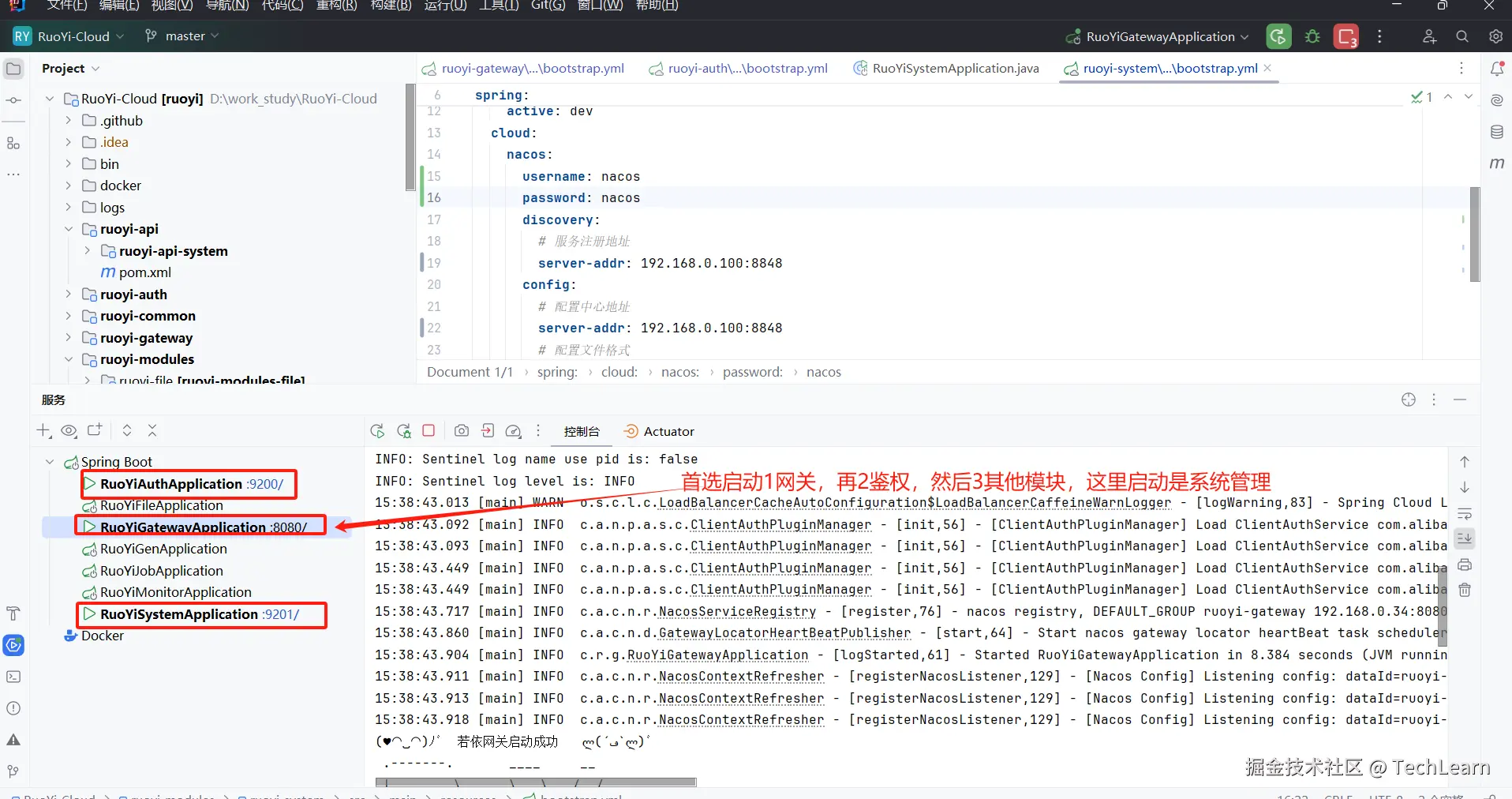Stop the selected service in console toolbar
The width and height of the screenshot is (1512, 799).
429,430
